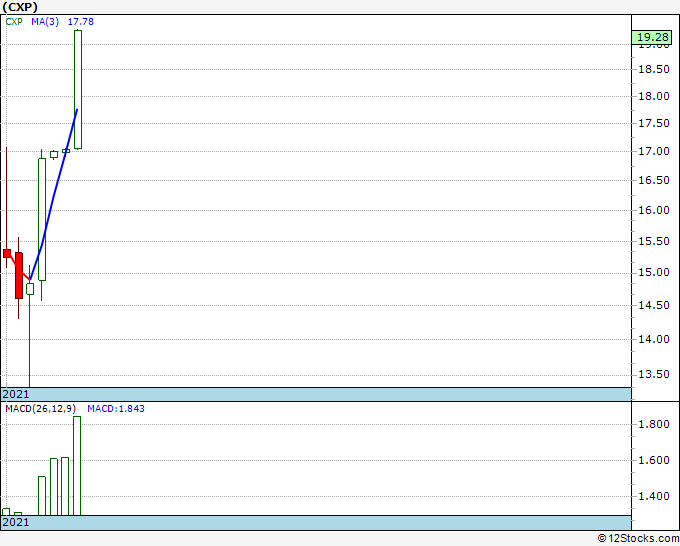This screenshot has height=546, width=680.
Task: Click the MA(3) indicator label
Action: tap(46, 21)
